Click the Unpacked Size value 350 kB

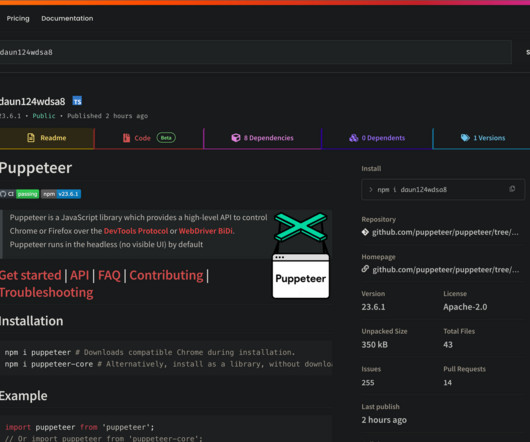(375, 345)
